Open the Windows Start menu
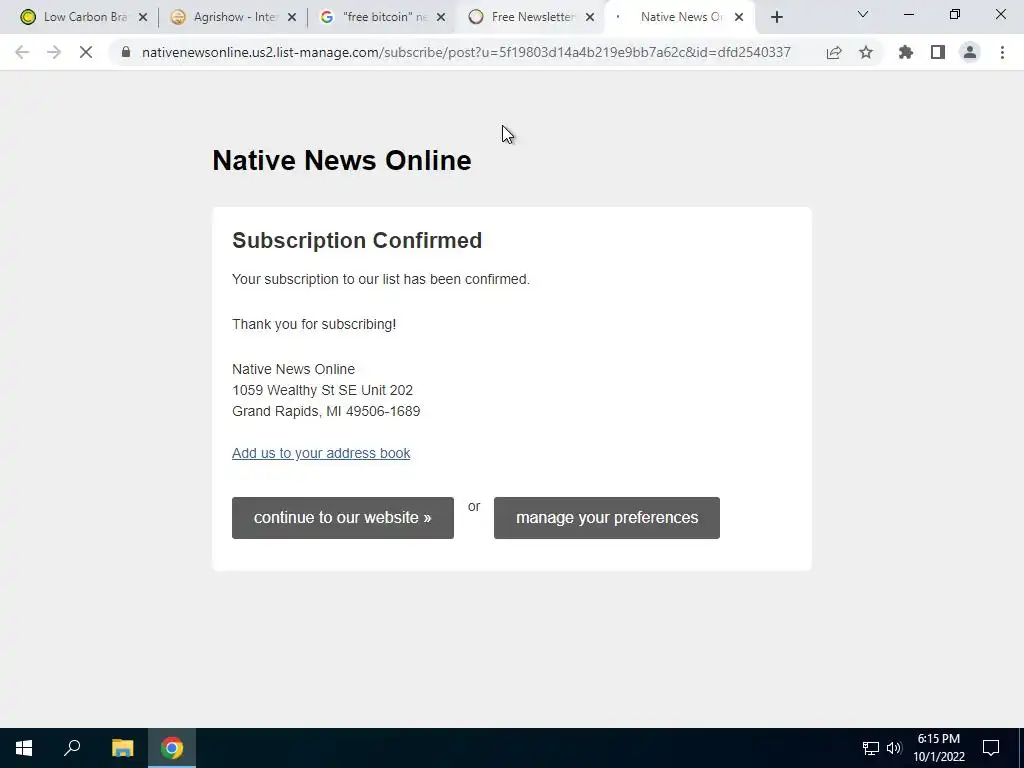Viewport: 1024px width, 768px height. (24, 748)
